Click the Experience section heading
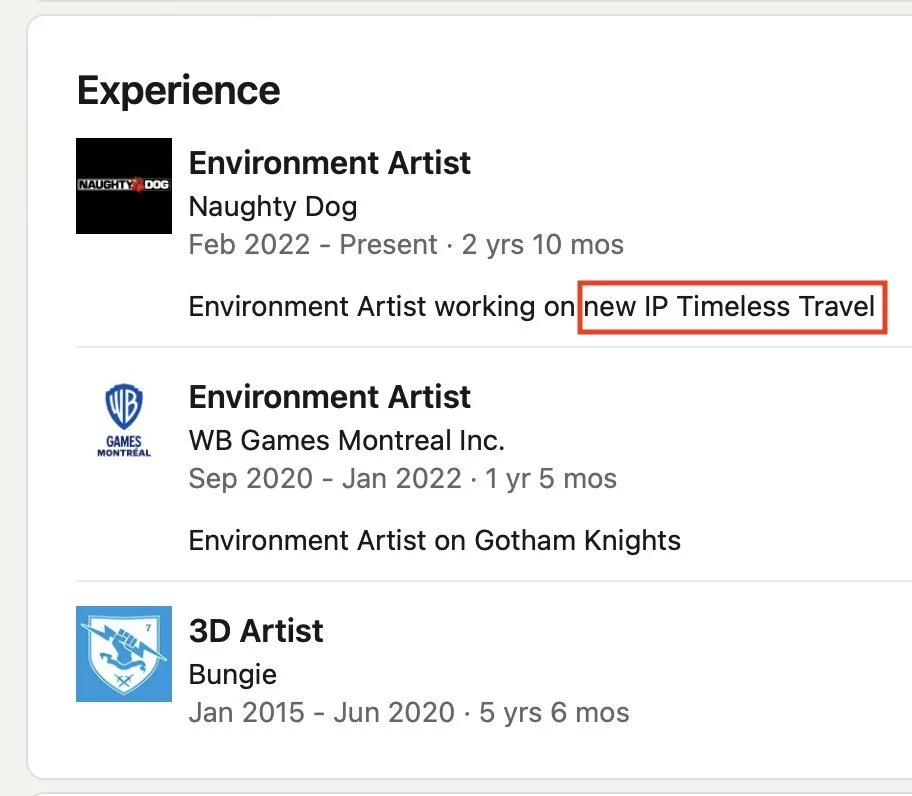 (x=178, y=91)
